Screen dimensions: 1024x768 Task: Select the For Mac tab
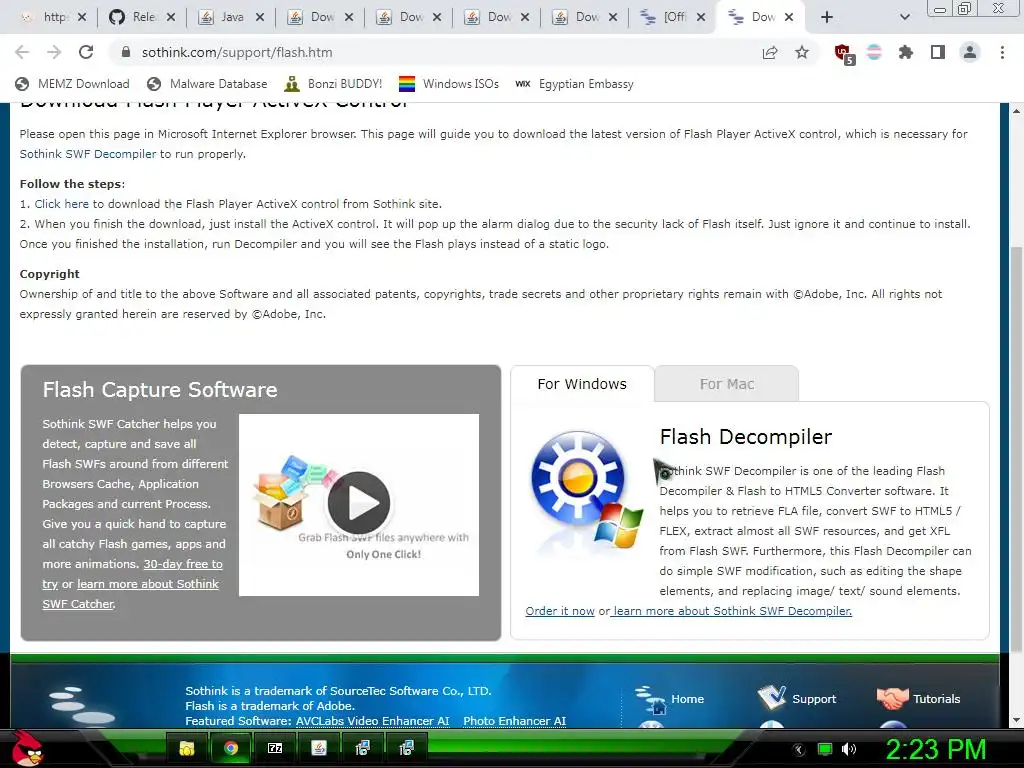[727, 384]
